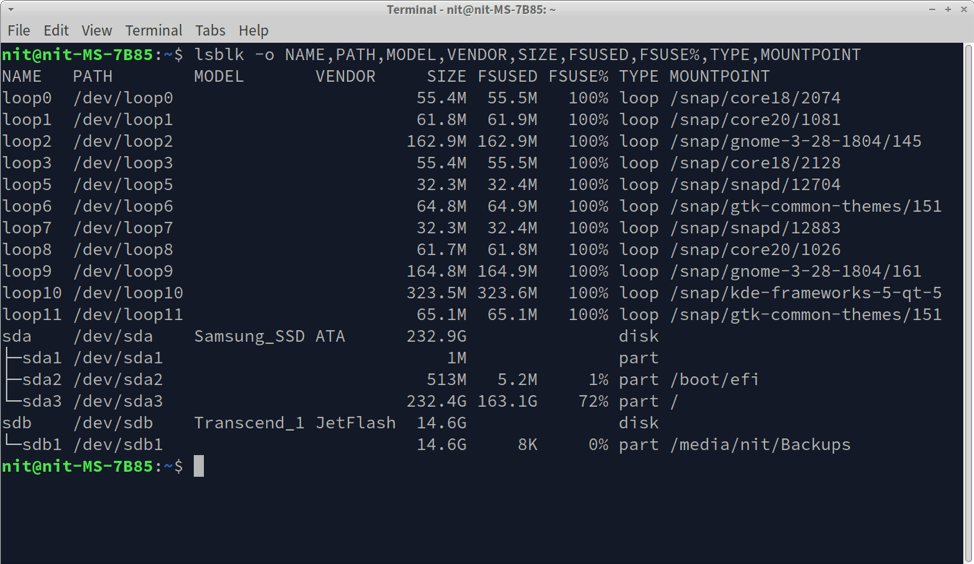Click the SIZE column header
The height and width of the screenshot is (564, 974).
(447, 76)
